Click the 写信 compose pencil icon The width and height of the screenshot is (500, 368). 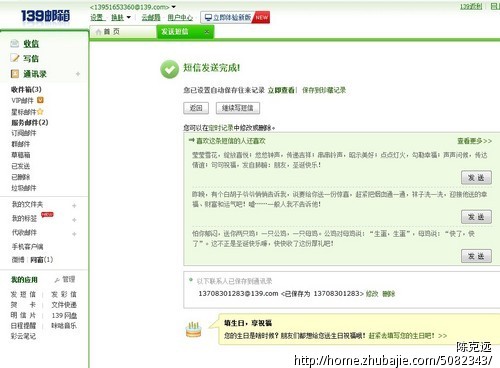(x=15, y=58)
